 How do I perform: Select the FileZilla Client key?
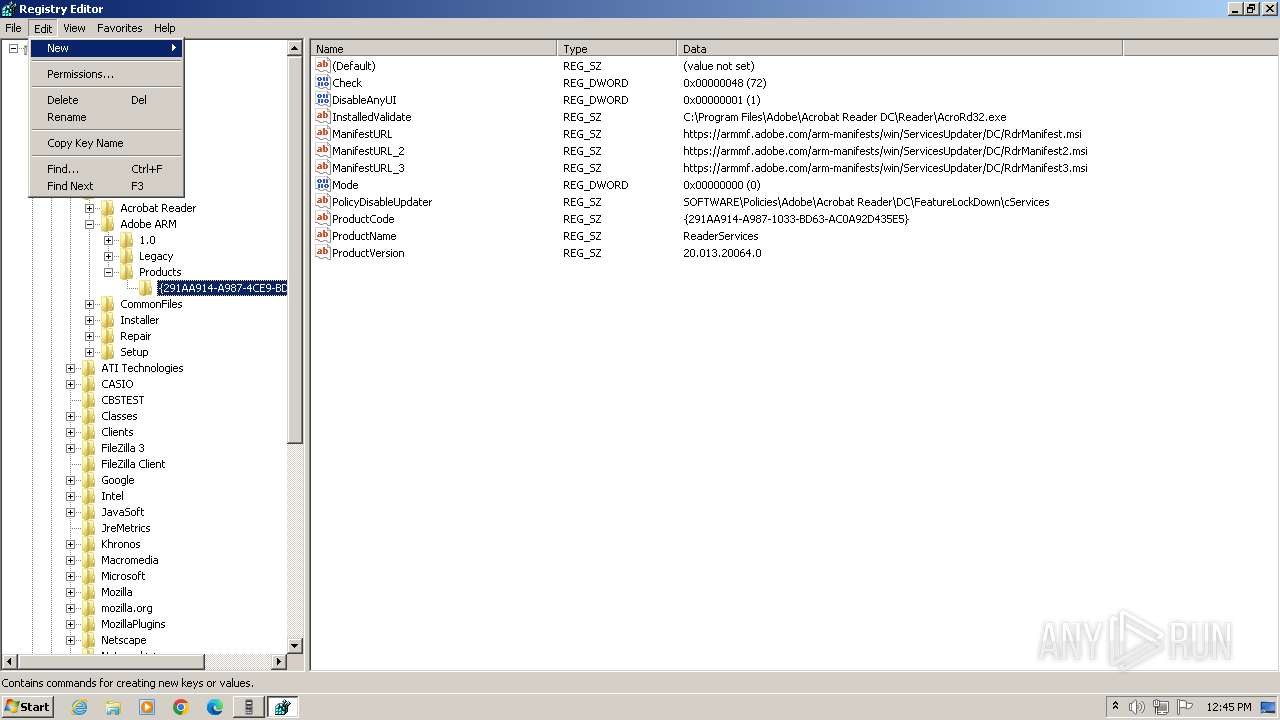click(133, 464)
